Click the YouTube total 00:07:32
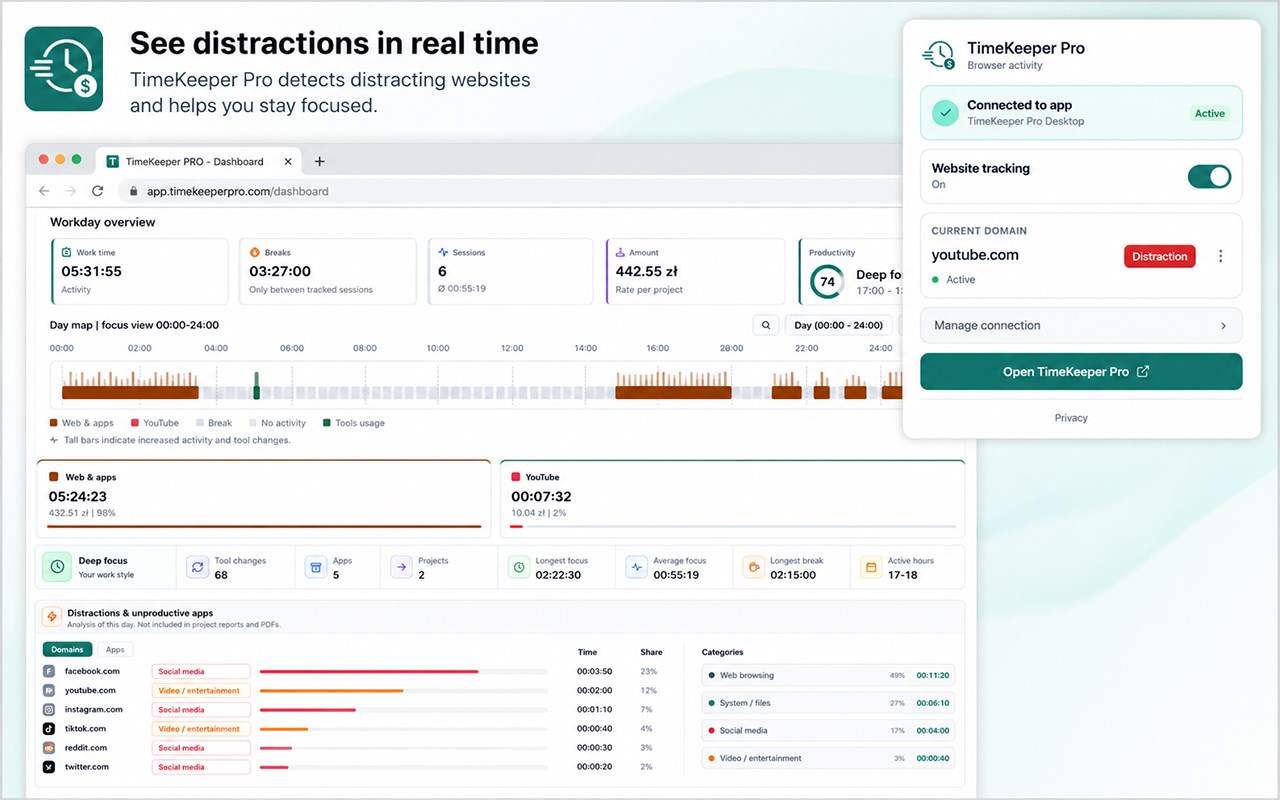The height and width of the screenshot is (800, 1280). click(x=541, y=496)
